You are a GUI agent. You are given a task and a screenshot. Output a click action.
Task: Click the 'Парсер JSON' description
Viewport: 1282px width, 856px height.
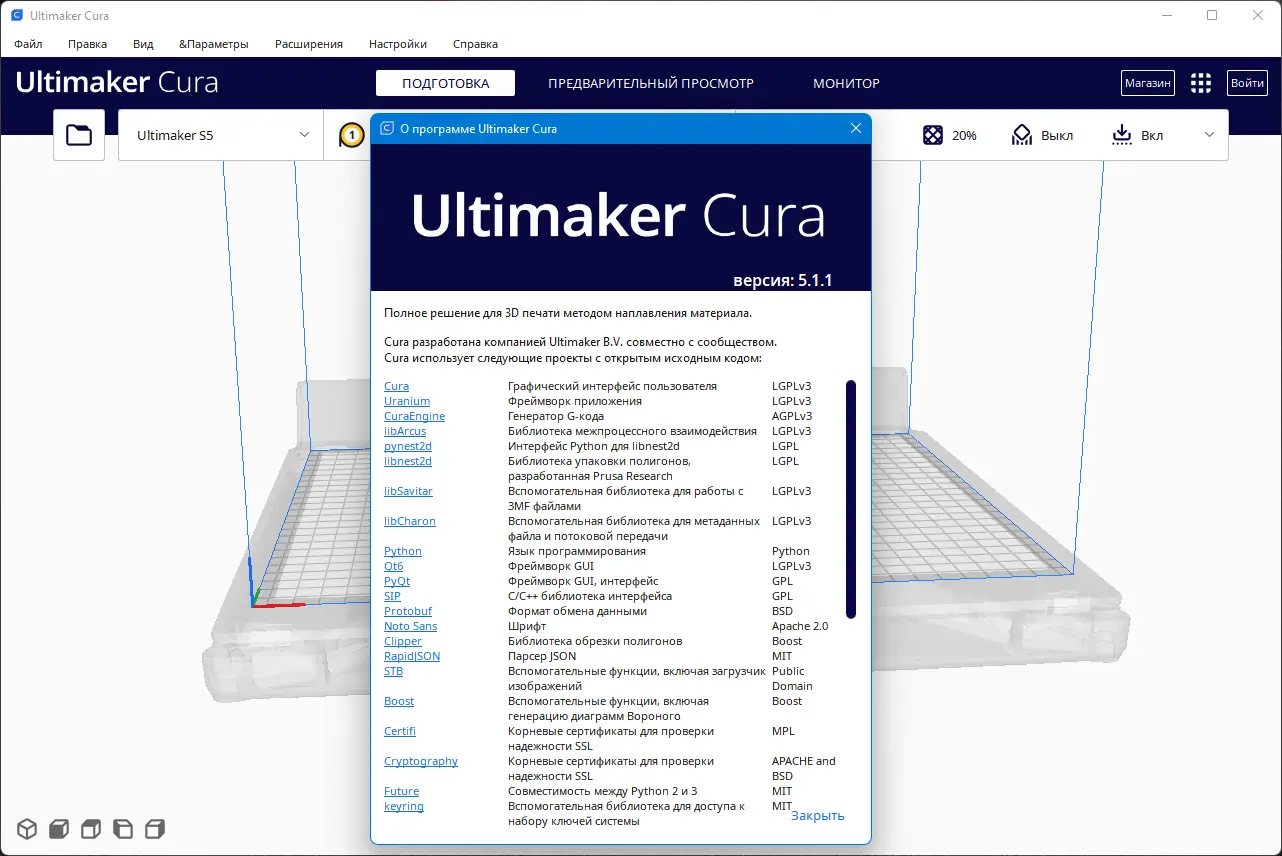click(x=542, y=656)
